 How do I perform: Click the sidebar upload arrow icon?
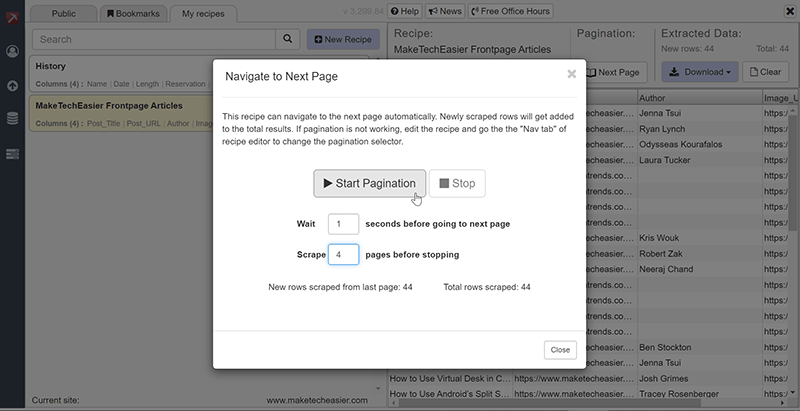click(x=12, y=86)
